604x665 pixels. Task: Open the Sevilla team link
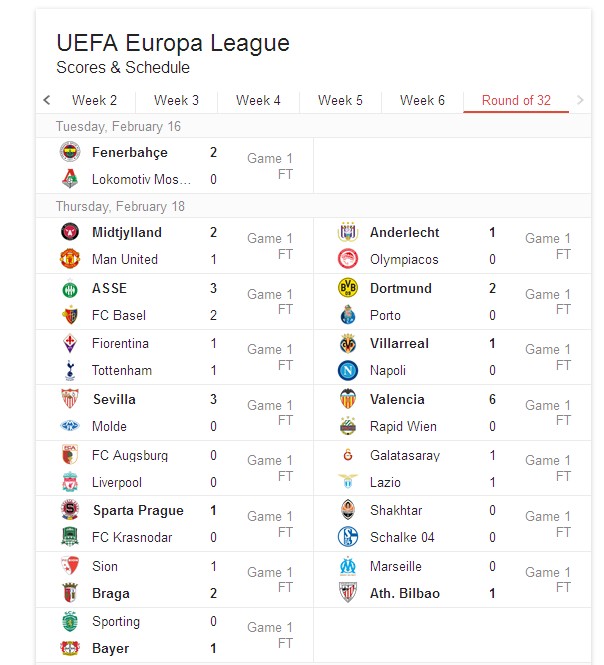113,399
